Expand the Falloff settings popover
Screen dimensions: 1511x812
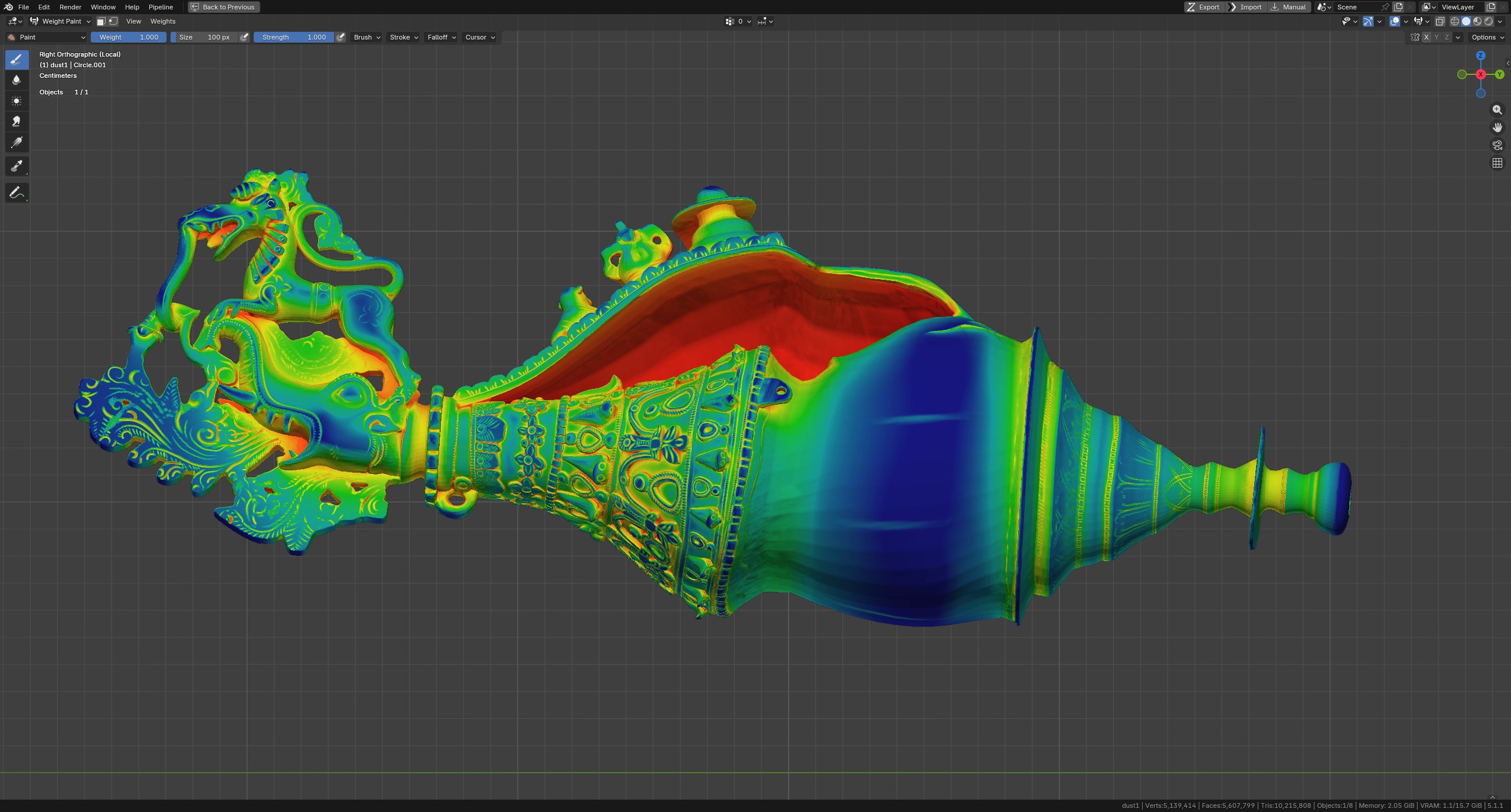pos(441,37)
